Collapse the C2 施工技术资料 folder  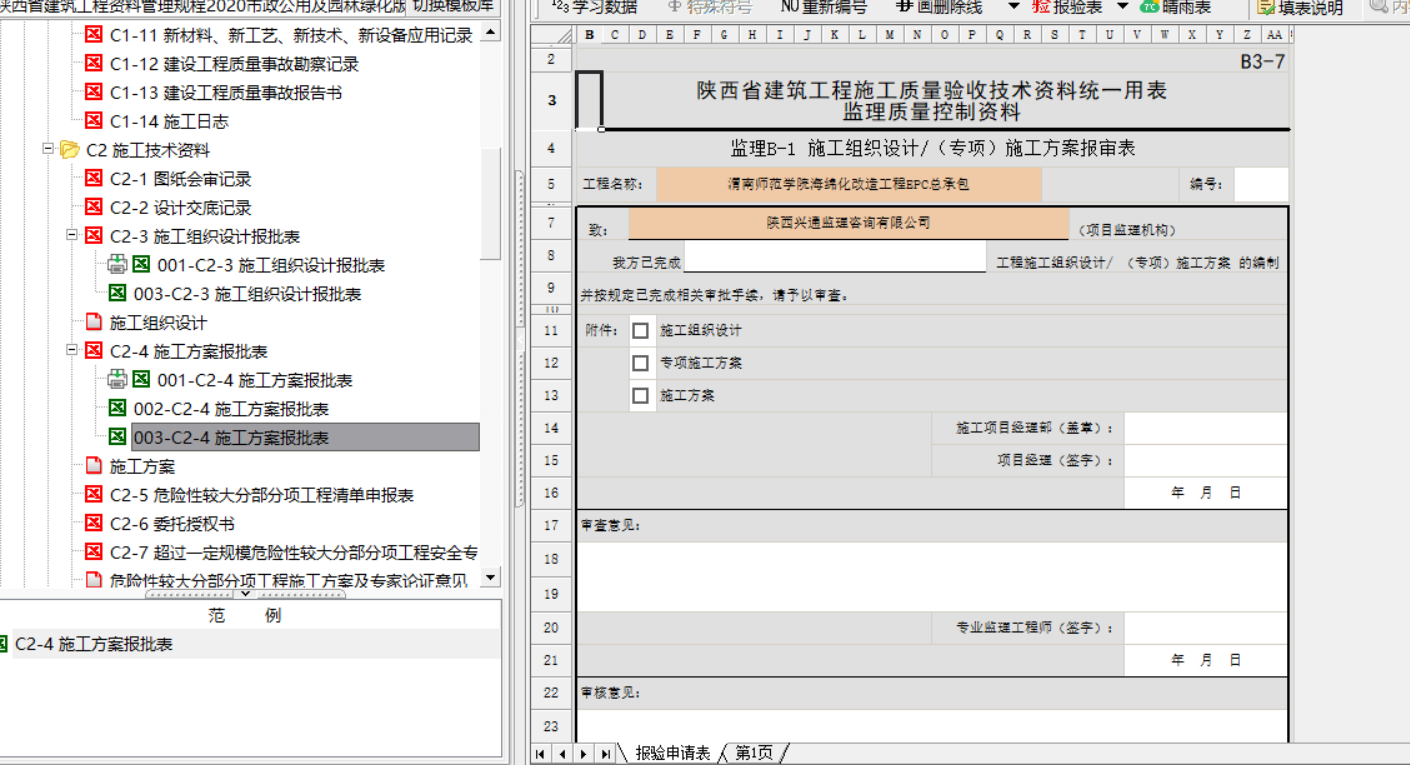tap(47, 149)
